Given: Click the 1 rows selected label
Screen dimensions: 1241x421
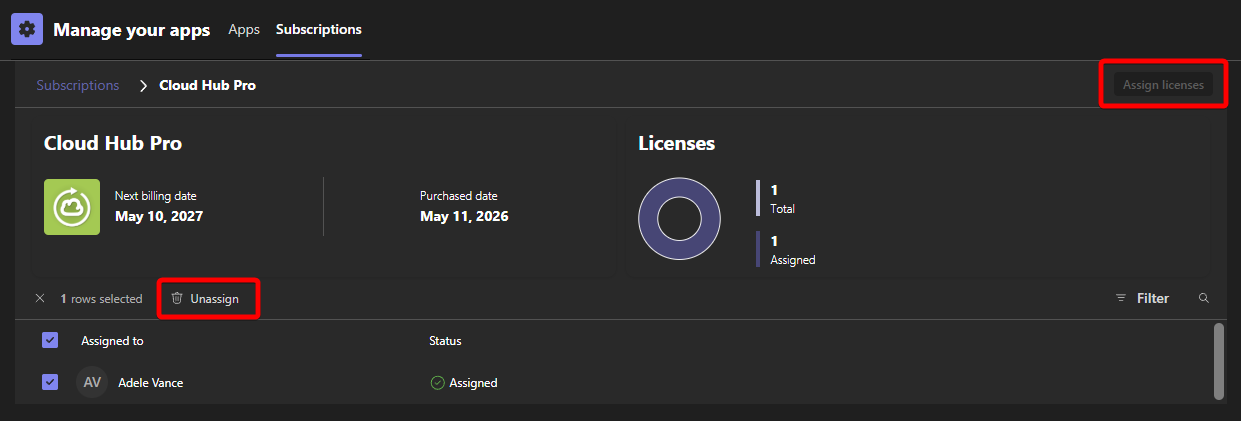Looking at the screenshot, I should pos(101,298).
